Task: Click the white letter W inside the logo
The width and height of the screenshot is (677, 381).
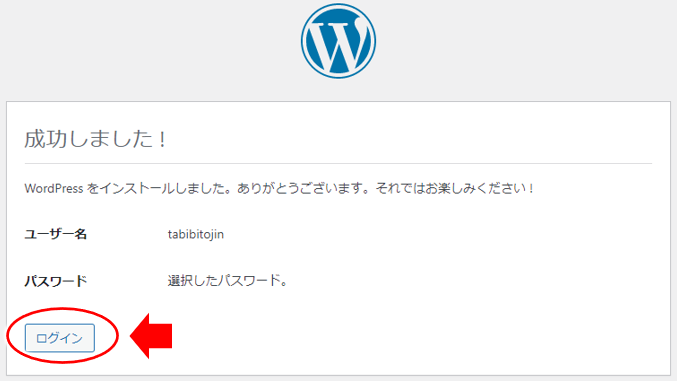Action: (x=338, y=44)
